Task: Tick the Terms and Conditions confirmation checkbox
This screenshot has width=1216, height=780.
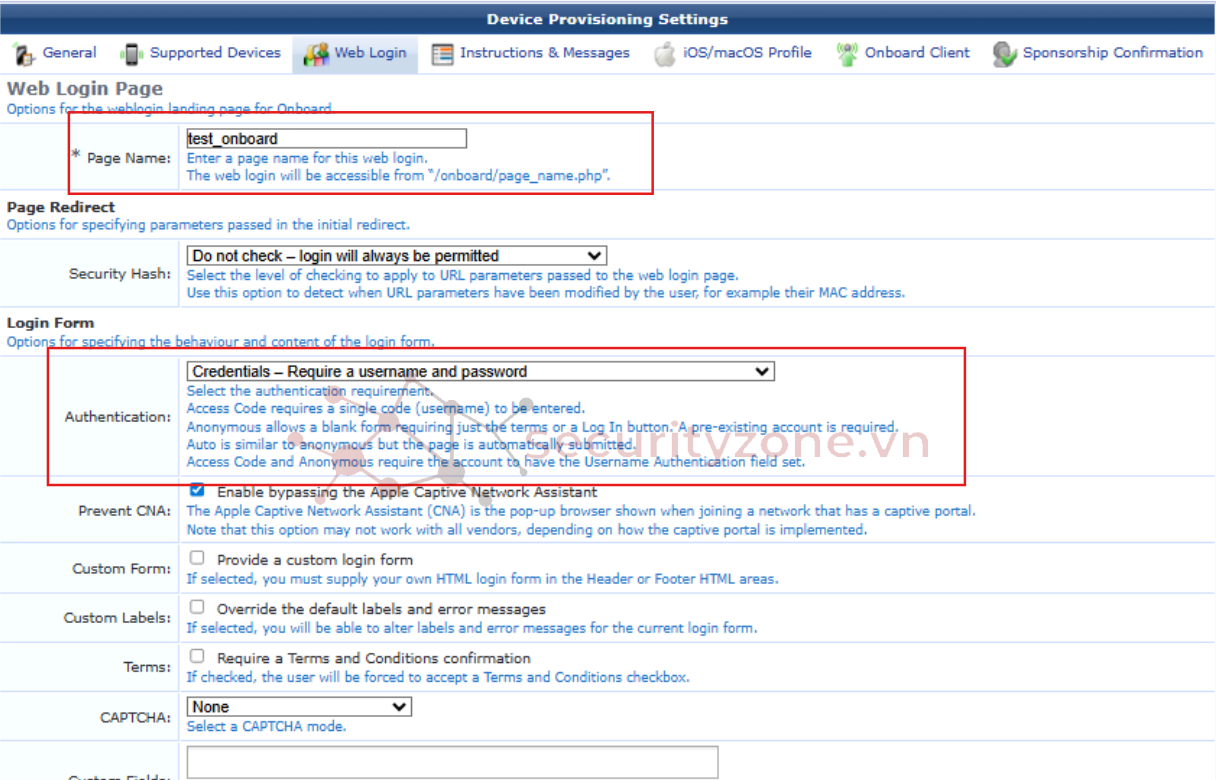Action: pos(197,657)
